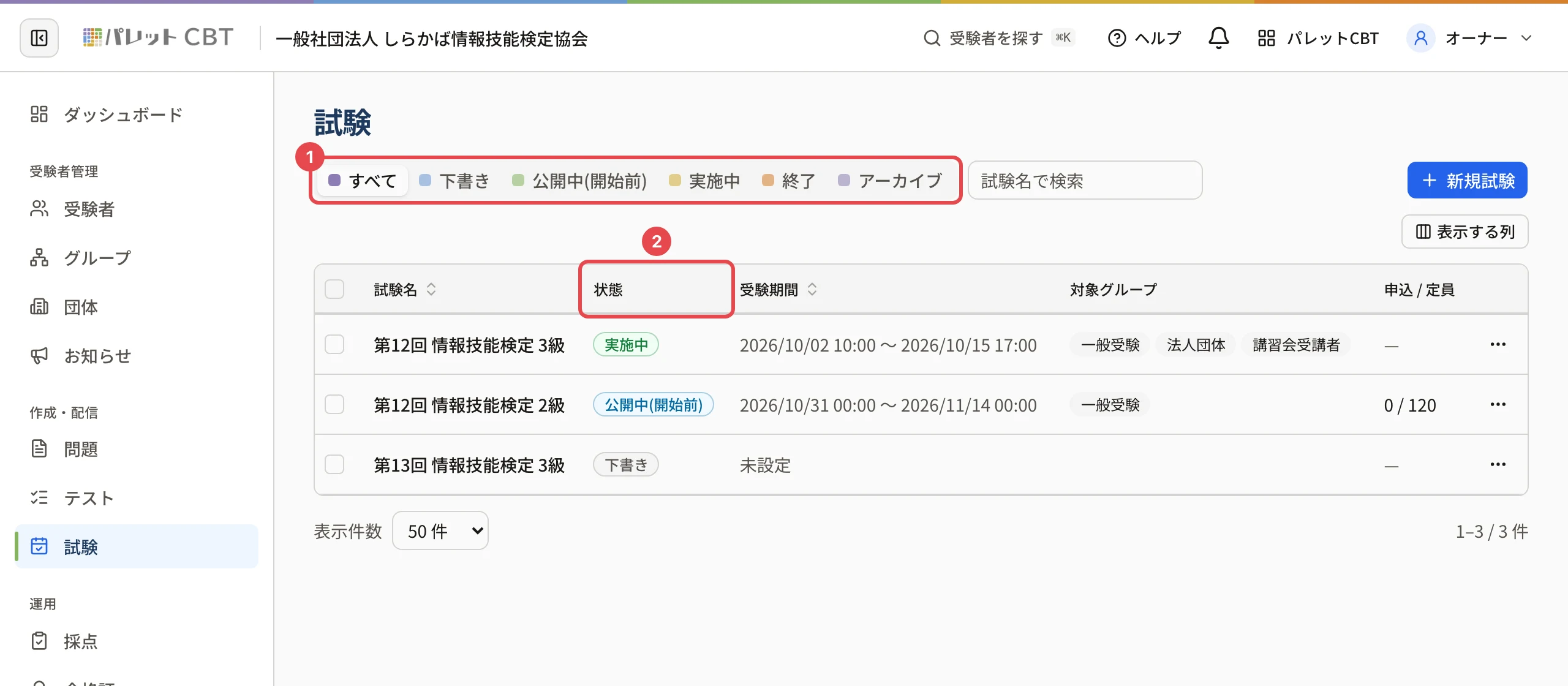Select the 下書き filter tab
The height and width of the screenshot is (686, 1568).
point(454,181)
